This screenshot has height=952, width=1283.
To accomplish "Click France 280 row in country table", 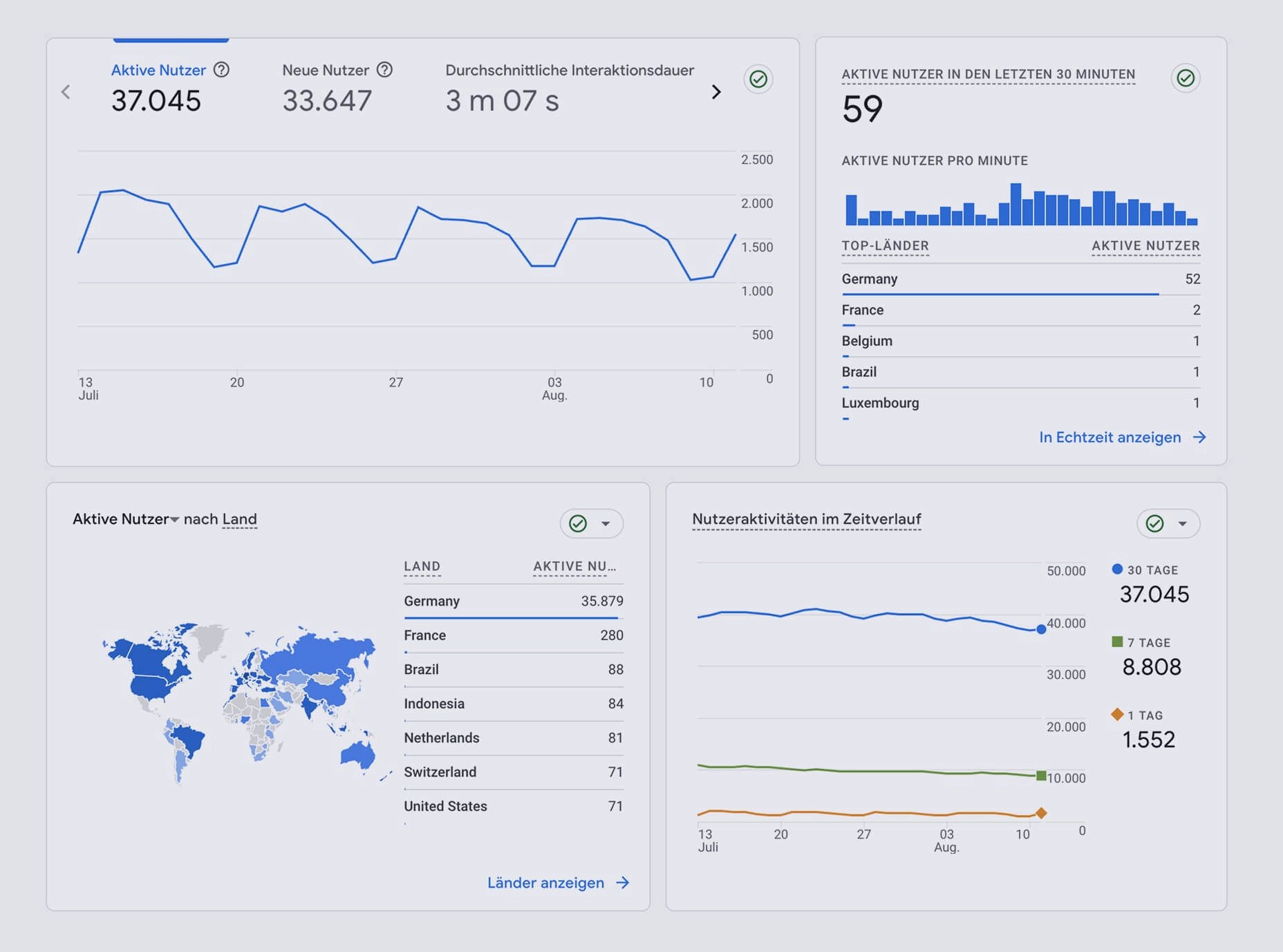I will pos(514,635).
